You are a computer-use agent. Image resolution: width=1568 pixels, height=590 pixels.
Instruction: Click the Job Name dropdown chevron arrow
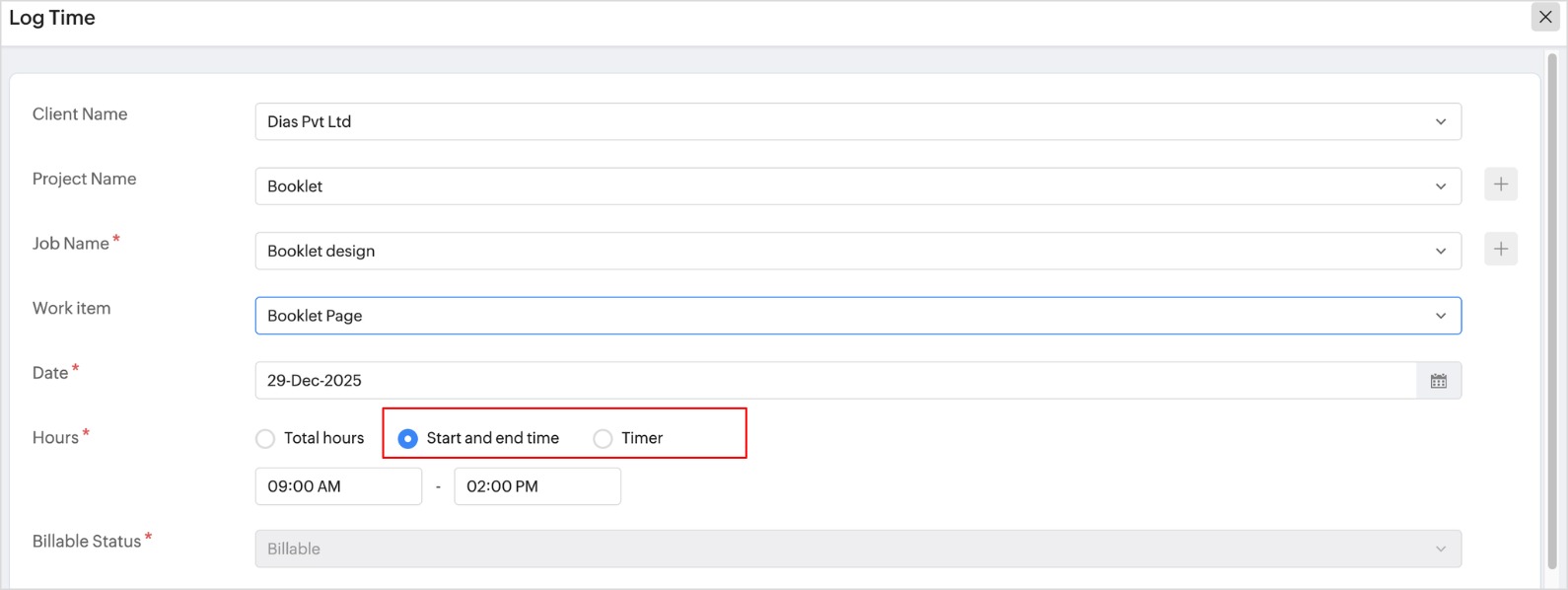coord(1441,252)
